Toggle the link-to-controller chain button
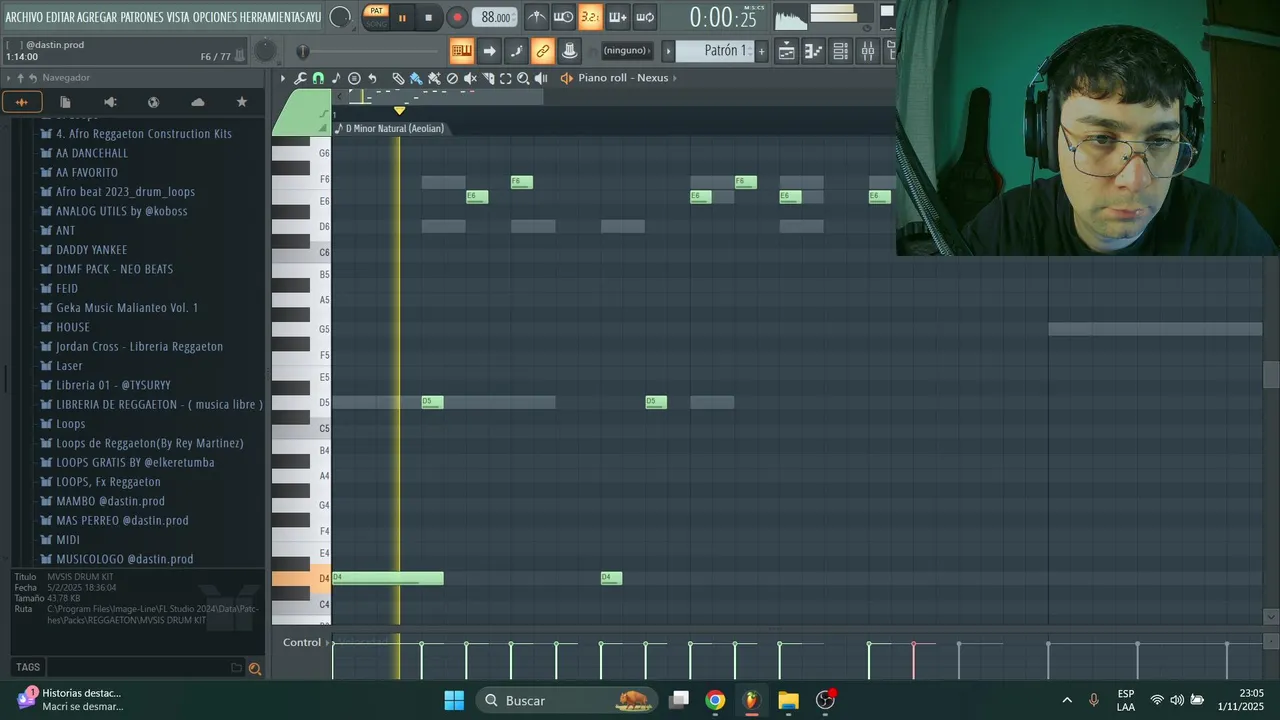This screenshot has height=720, width=1280. [541, 51]
